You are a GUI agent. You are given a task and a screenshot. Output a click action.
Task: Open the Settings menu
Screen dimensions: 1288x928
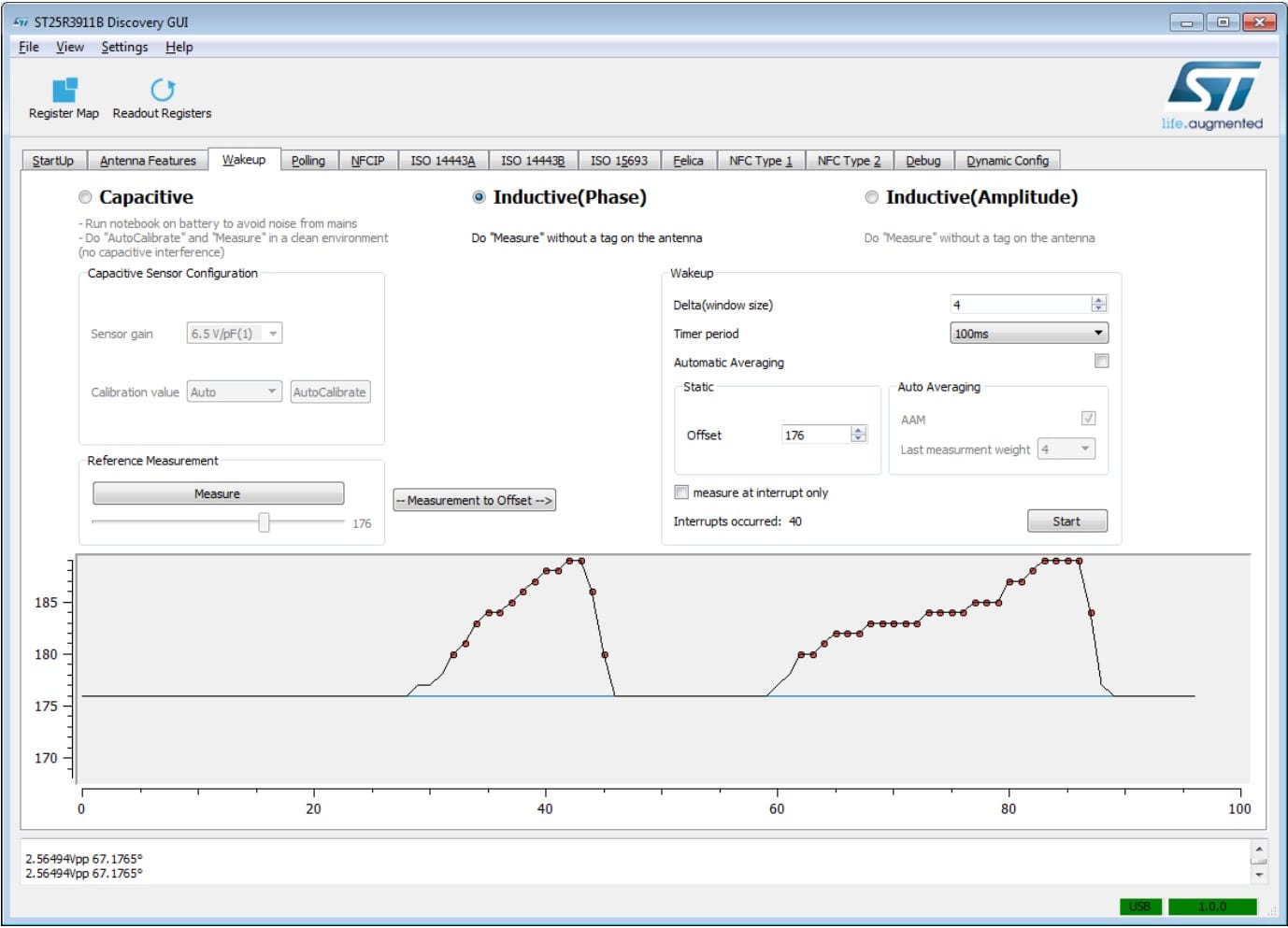click(x=124, y=47)
